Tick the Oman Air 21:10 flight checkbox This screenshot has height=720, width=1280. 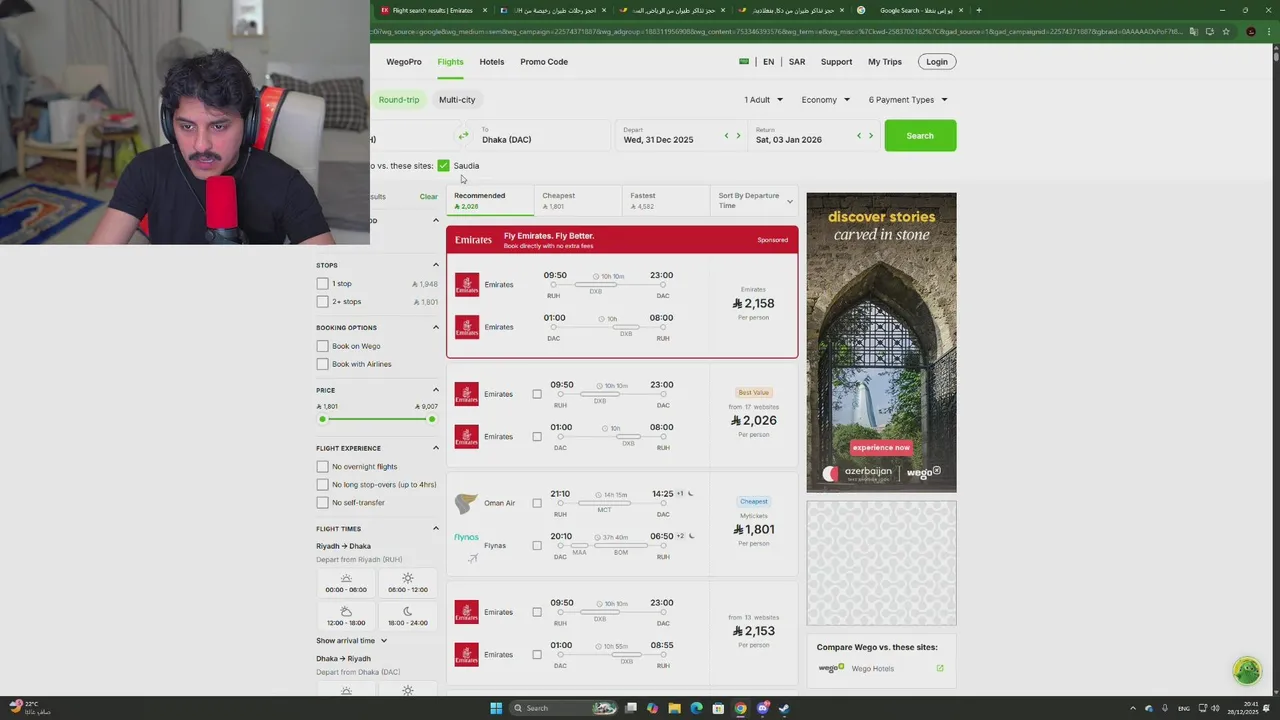tap(537, 503)
